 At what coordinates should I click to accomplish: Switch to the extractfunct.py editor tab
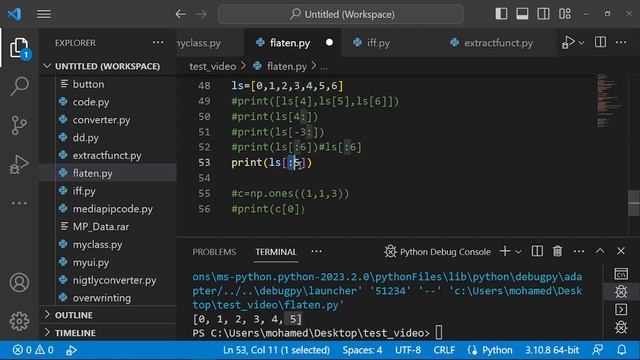[498, 43]
